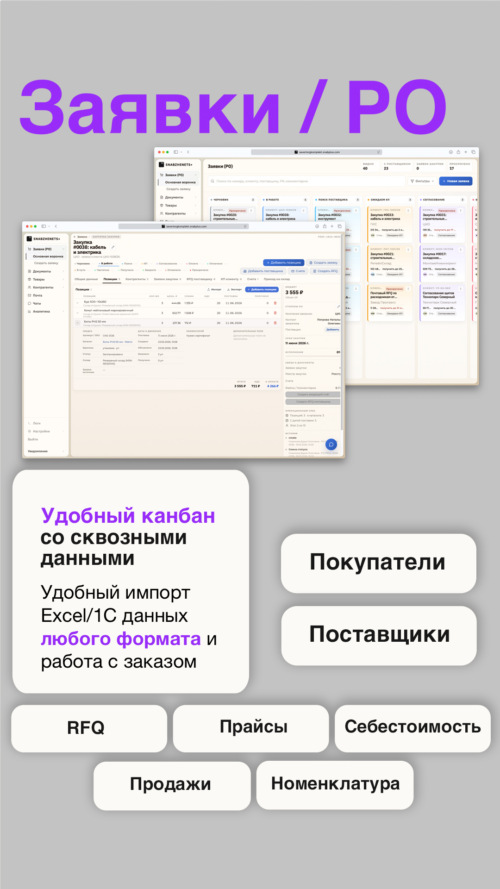Click Поставщики pill
Image resolution: width=500 pixels, height=889 pixels.
(379, 635)
